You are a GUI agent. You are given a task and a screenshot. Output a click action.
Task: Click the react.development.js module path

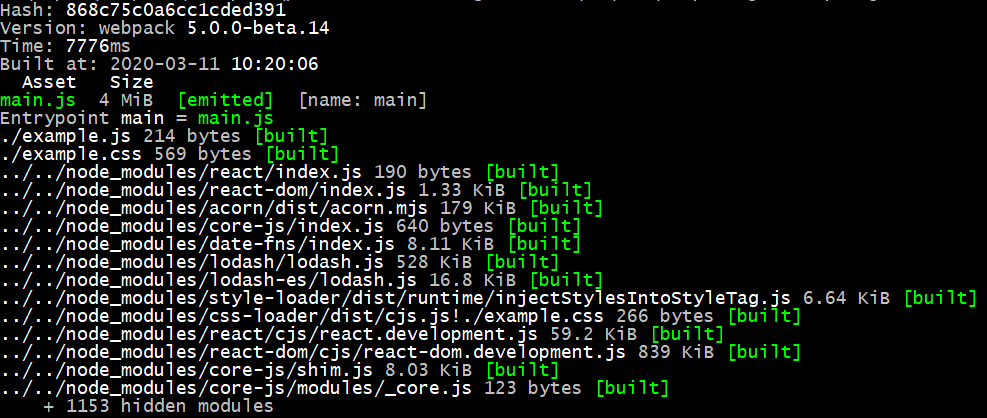pyautogui.click(x=269, y=332)
